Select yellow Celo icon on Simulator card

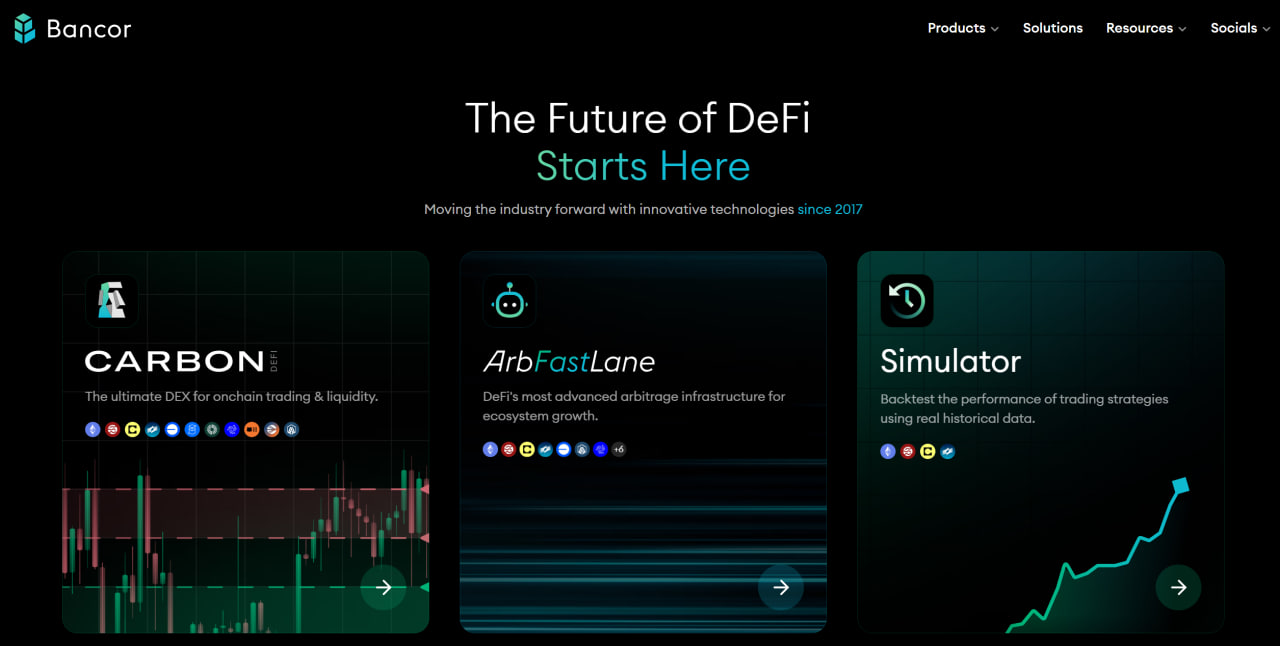click(928, 451)
